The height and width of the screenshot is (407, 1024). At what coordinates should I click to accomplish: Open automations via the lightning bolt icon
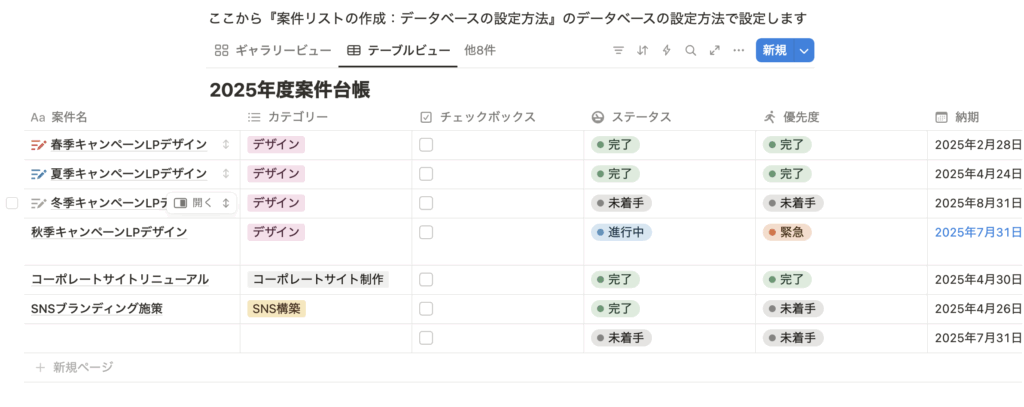[x=666, y=50]
